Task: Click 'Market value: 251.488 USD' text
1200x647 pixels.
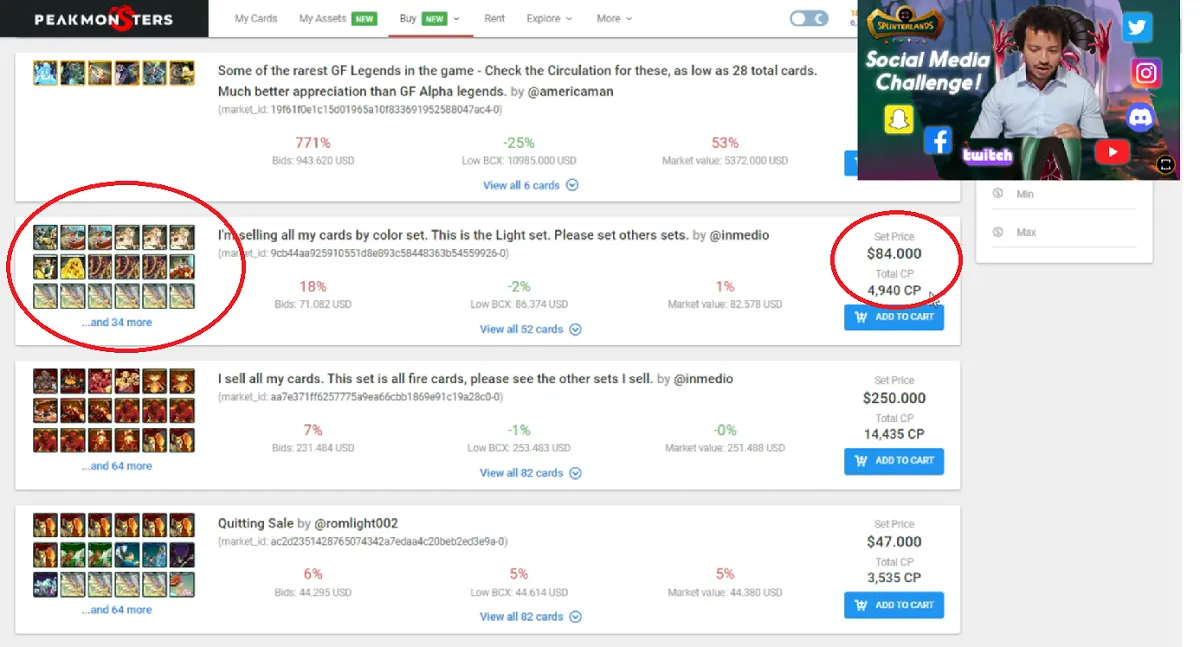Action: pyautogui.click(x=725, y=448)
